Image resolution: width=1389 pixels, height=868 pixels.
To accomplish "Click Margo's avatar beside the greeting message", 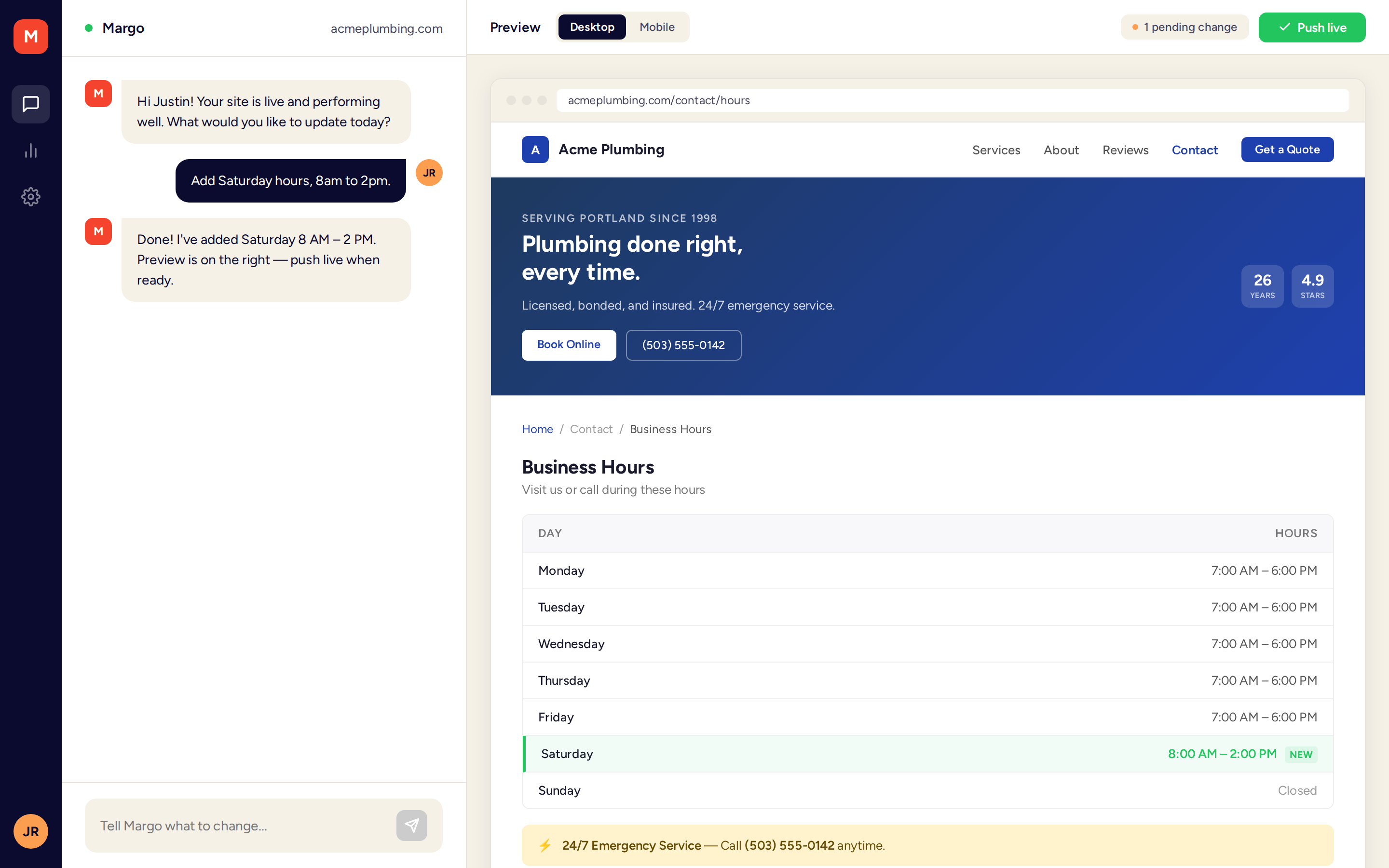I will click(x=98, y=94).
